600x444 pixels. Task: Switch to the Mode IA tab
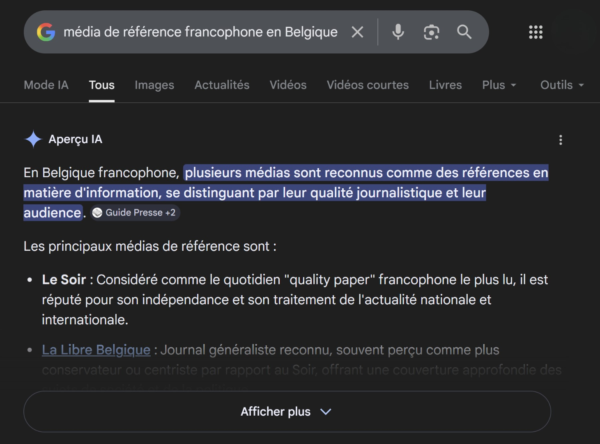click(47, 85)
